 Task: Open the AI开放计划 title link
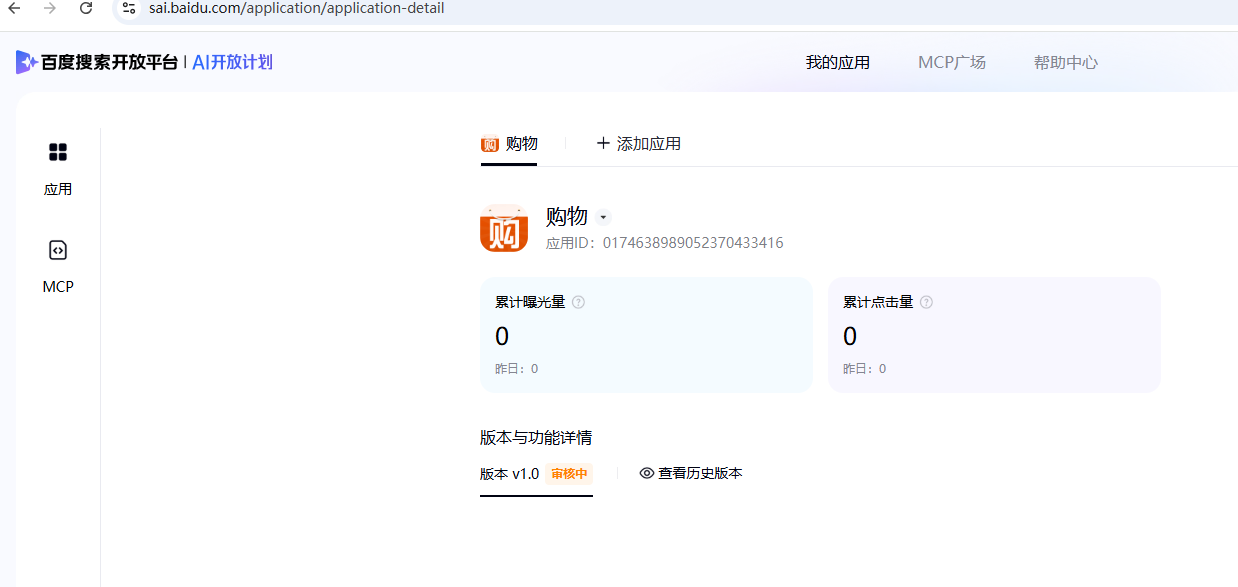[232, 62]
